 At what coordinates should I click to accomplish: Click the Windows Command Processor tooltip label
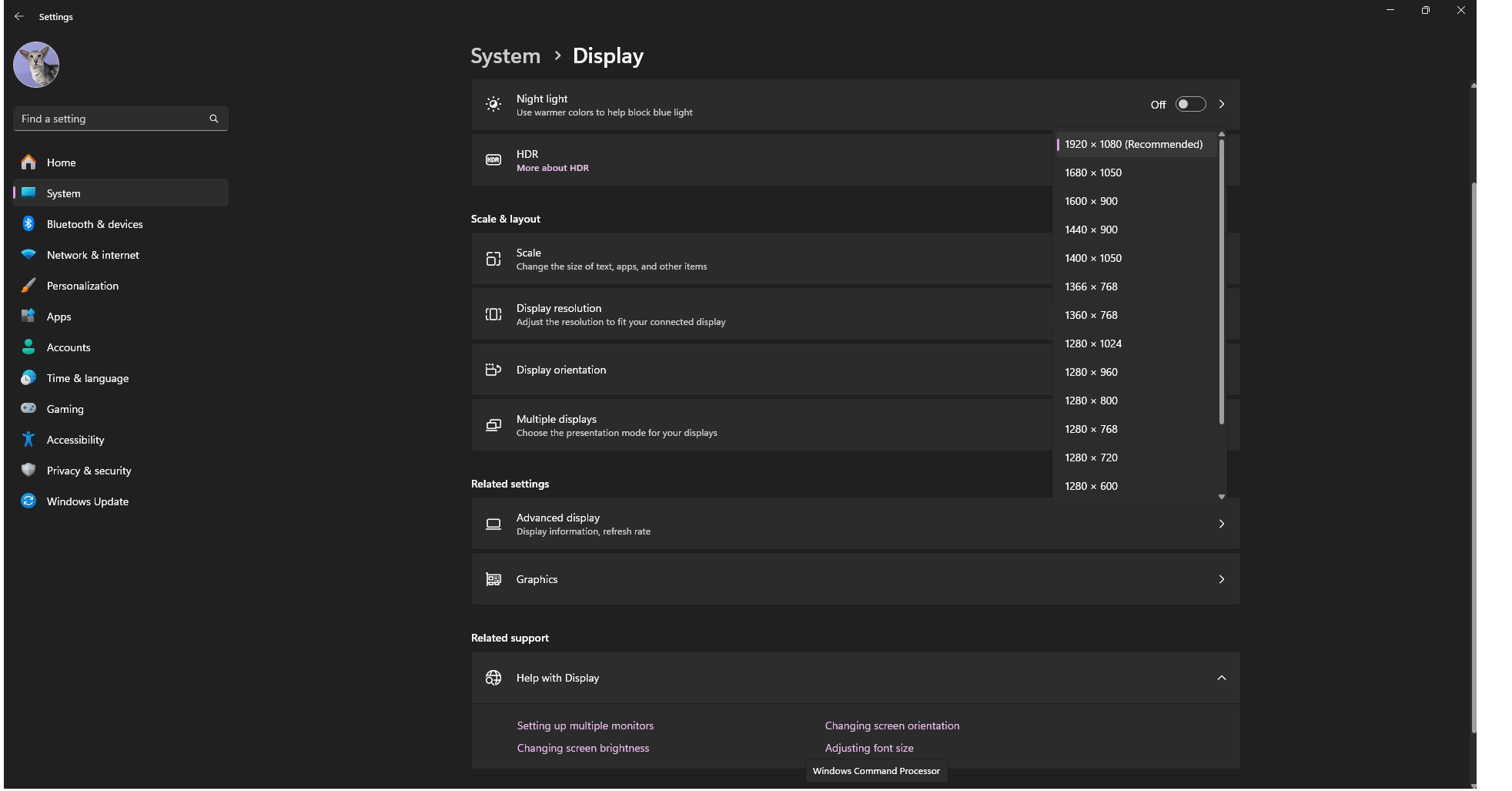(876, 771)
